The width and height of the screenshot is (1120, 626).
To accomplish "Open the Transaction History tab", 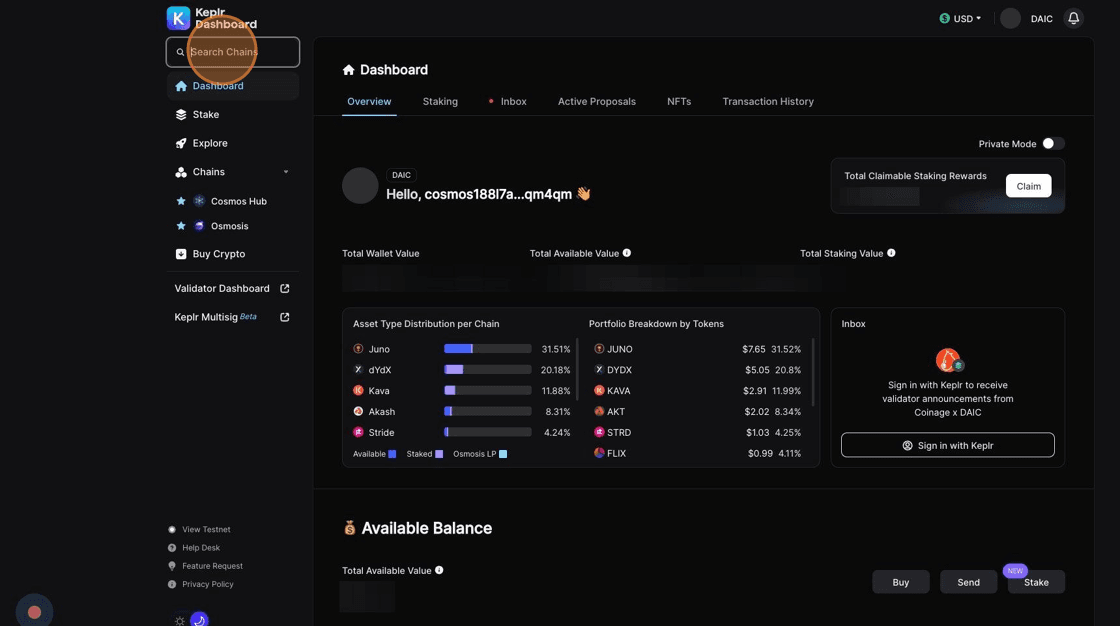I will (x=768, y=101).
